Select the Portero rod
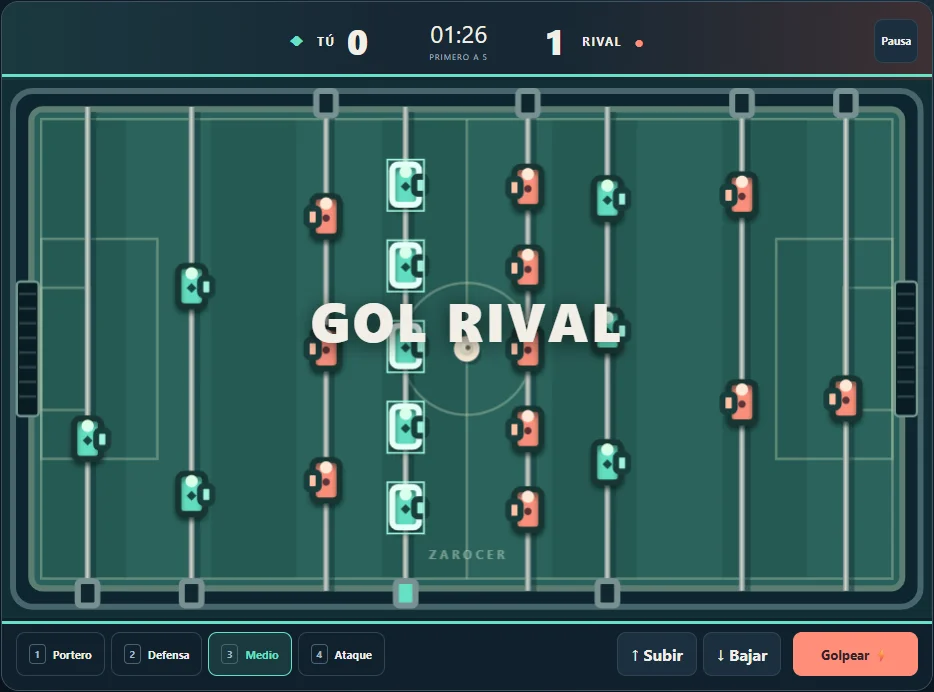Screen dimensions: 934x692 coord(61,654)
